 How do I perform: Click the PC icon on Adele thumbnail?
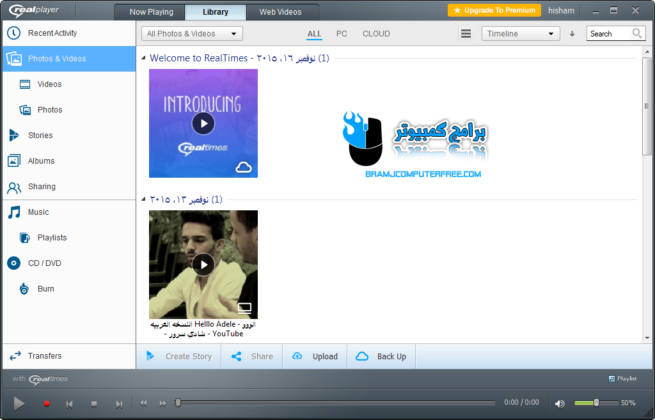[x=244, y=308]
